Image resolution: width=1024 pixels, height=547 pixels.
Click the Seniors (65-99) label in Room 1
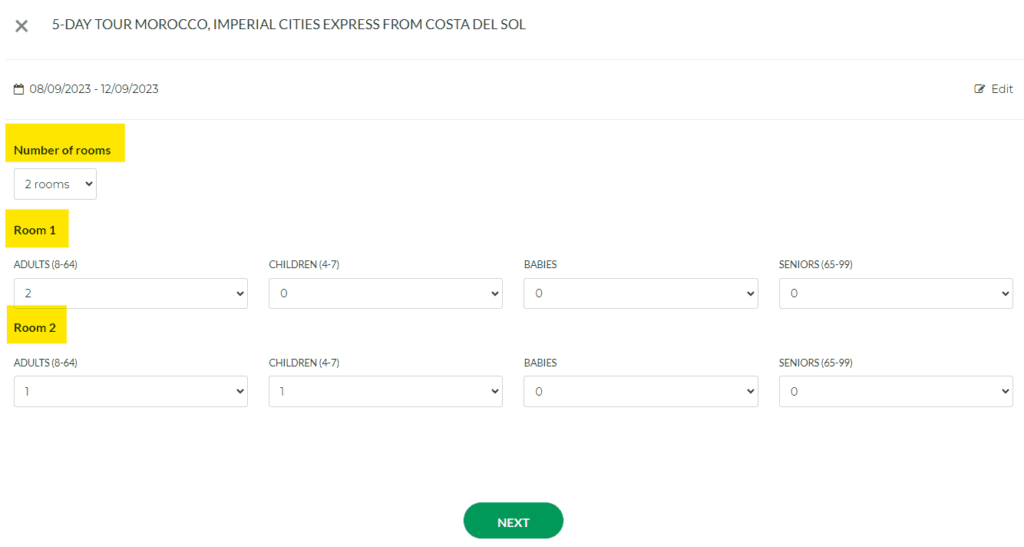815,265
